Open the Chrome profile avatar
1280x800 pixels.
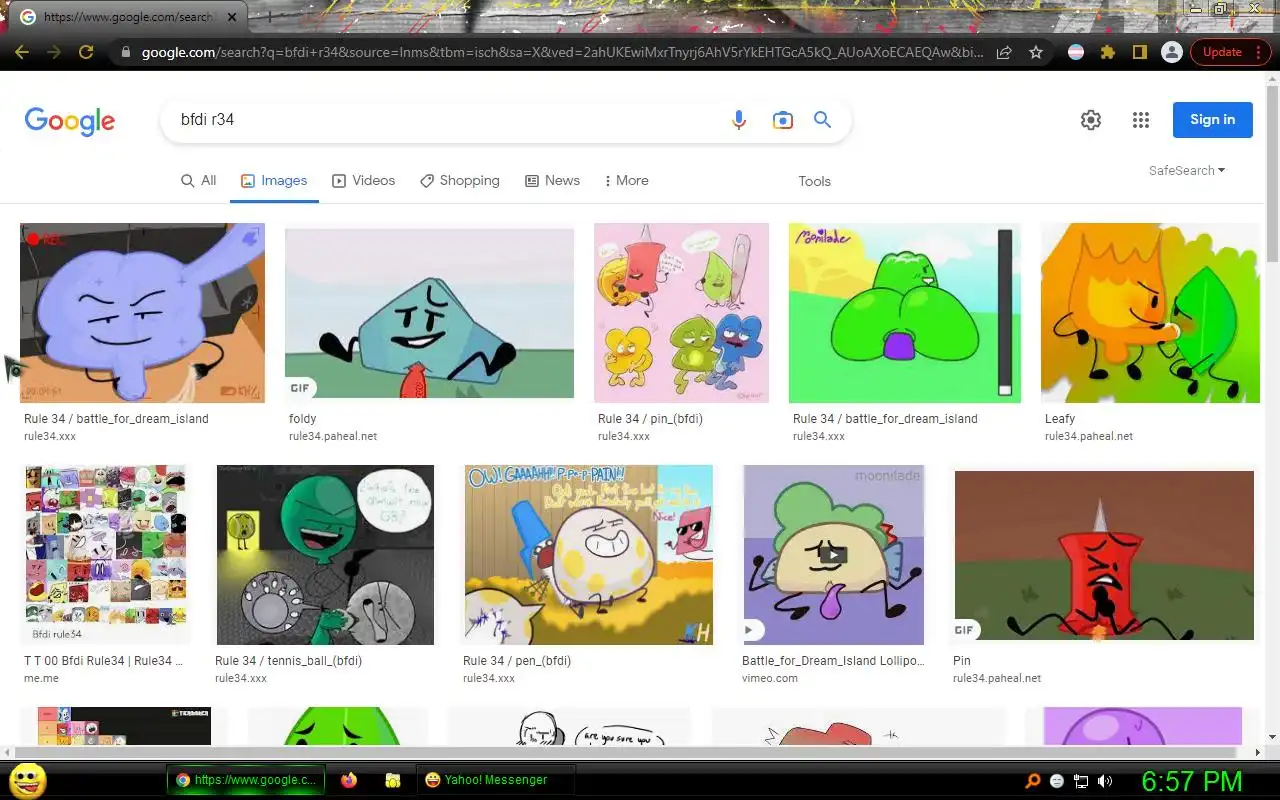[1172, 52]
